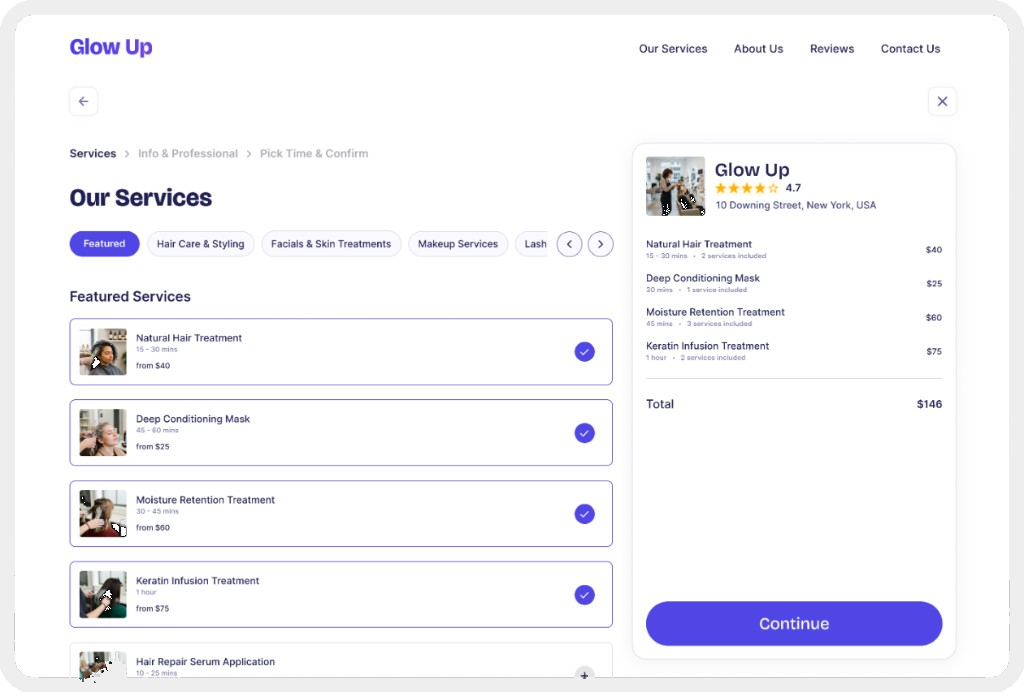Uncheck Deep Conditioning Mask service
1024x692 pixels.
(584, 433)
